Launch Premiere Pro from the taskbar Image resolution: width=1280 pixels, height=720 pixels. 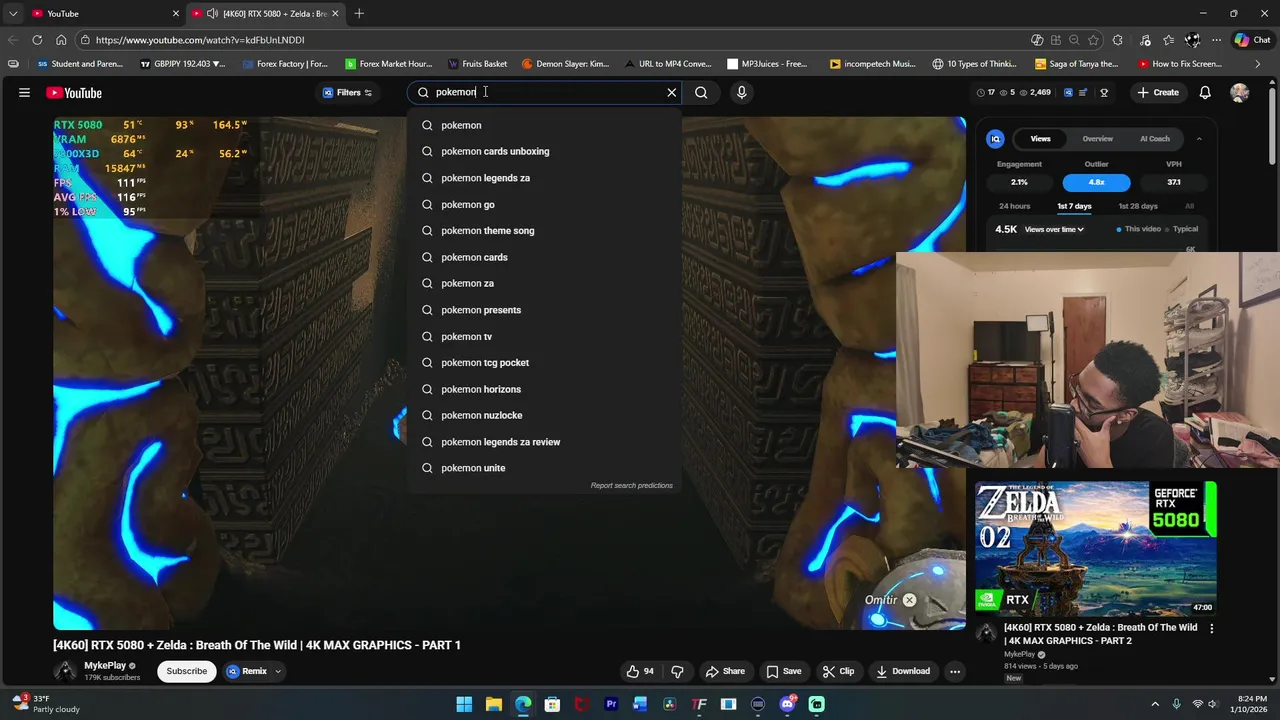(x=611, y=704)
